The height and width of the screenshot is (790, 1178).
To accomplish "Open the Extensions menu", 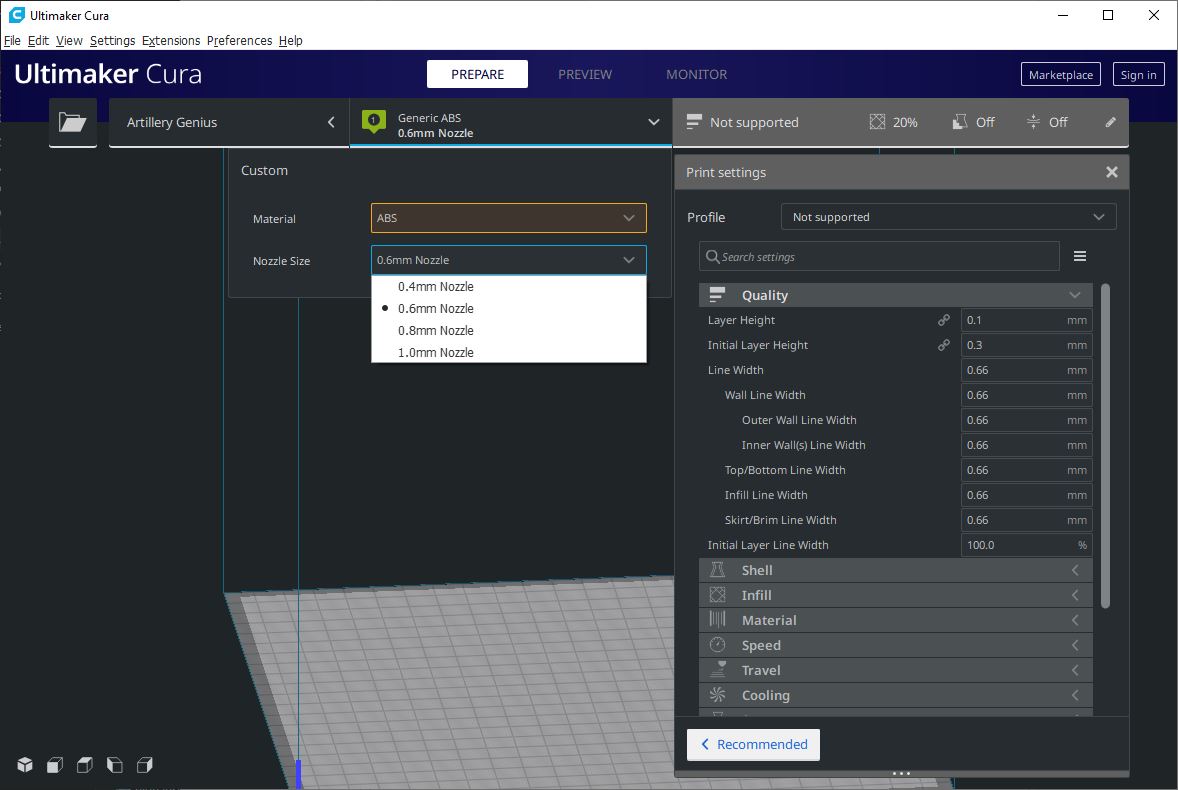I will click(x=171, y=41).
